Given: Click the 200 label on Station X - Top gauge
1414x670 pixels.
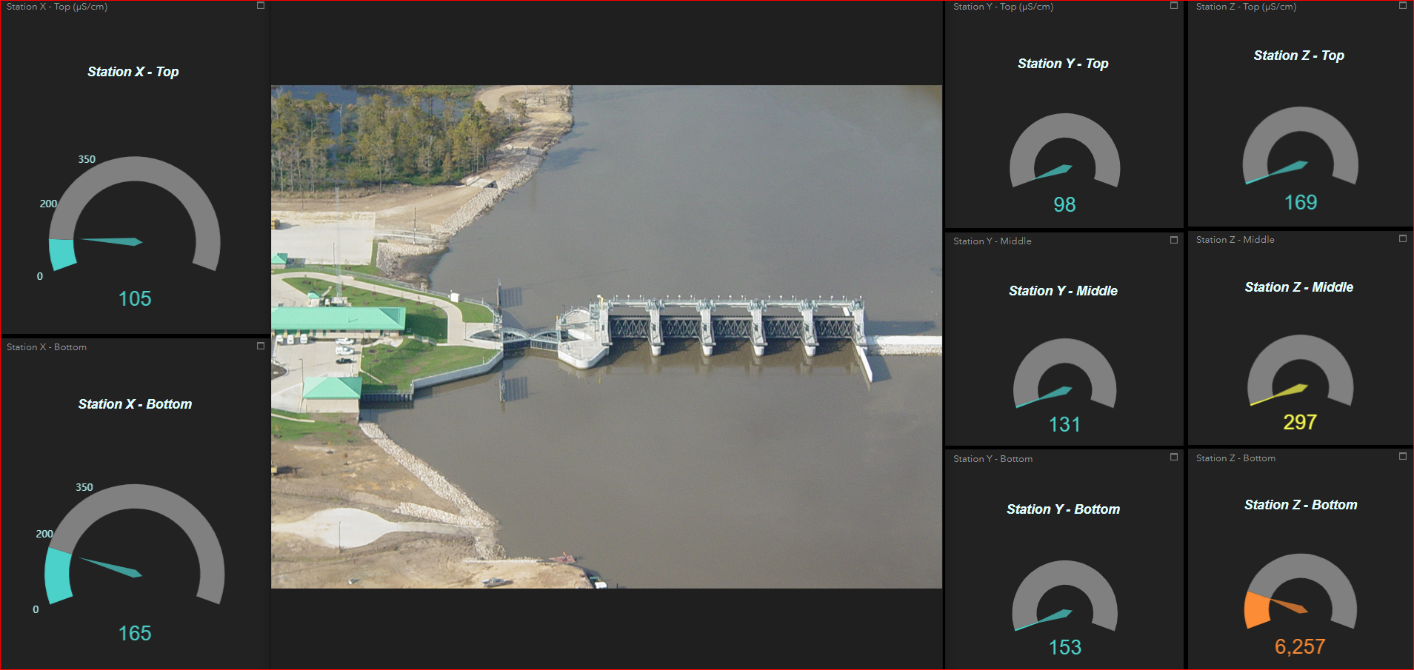Looking at the screenshot, I should pyautogui.click(x=48, y=204).
